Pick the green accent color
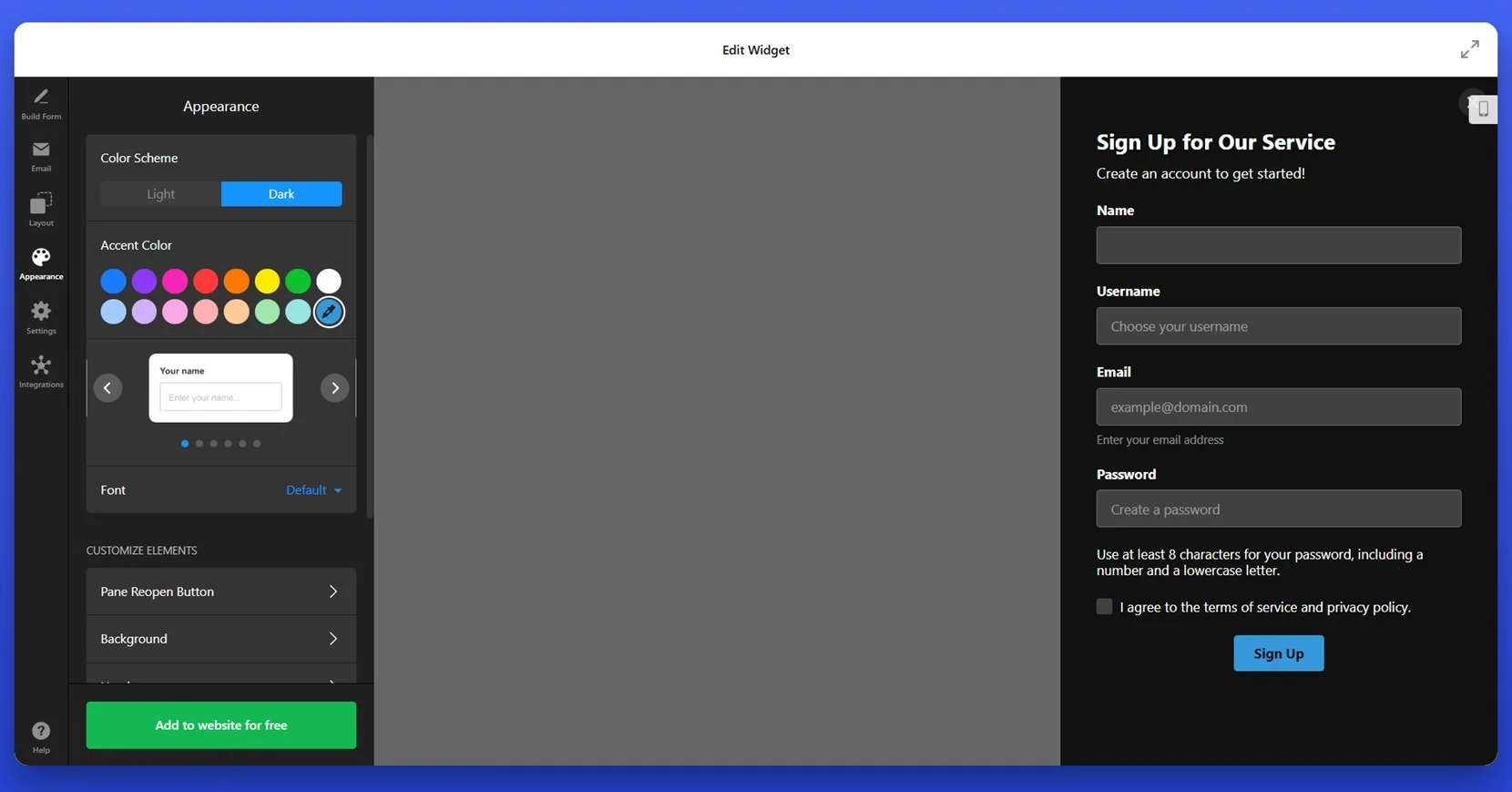The image size is (1512, 792). tap(298, 281)
